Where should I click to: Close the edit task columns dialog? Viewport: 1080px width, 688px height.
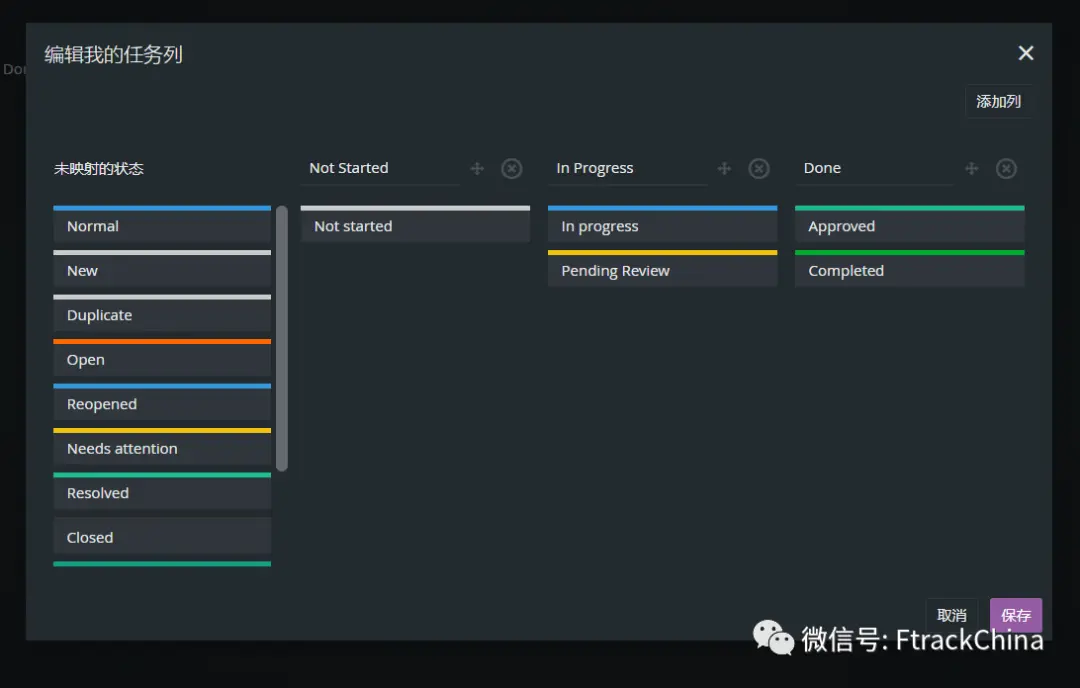point(1025,53)
